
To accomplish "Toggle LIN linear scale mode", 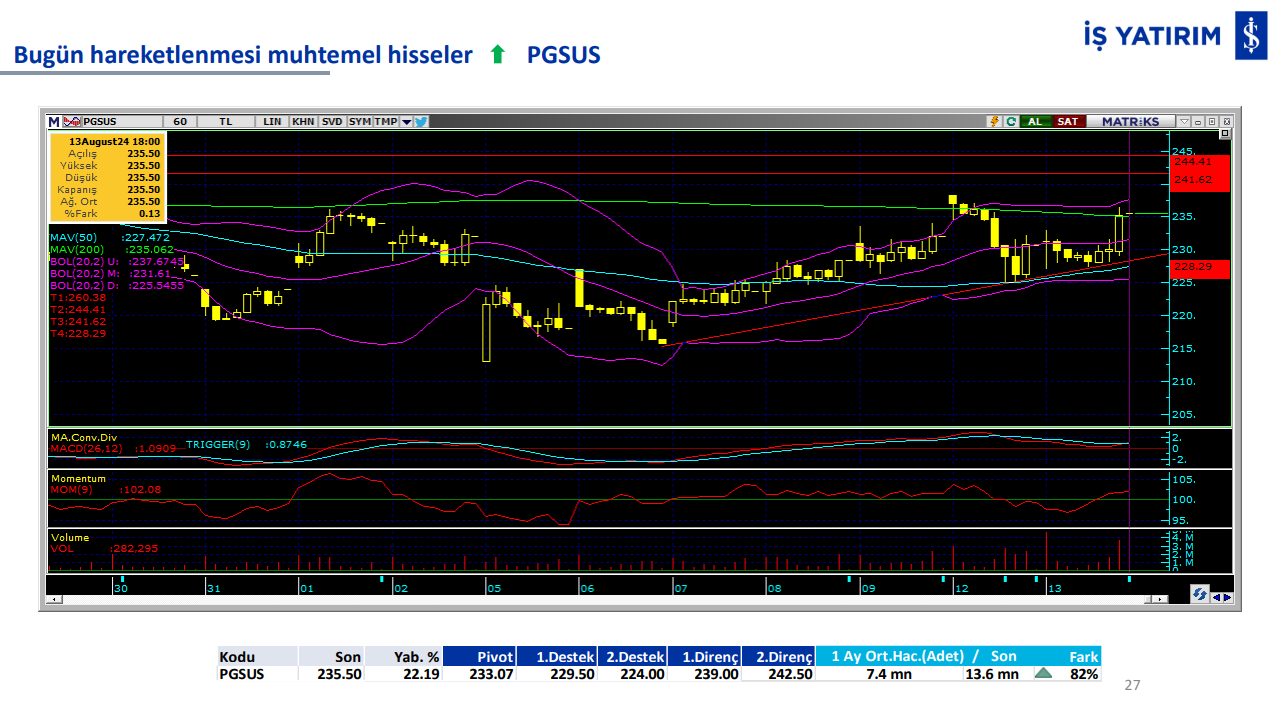I will point(271,121).
